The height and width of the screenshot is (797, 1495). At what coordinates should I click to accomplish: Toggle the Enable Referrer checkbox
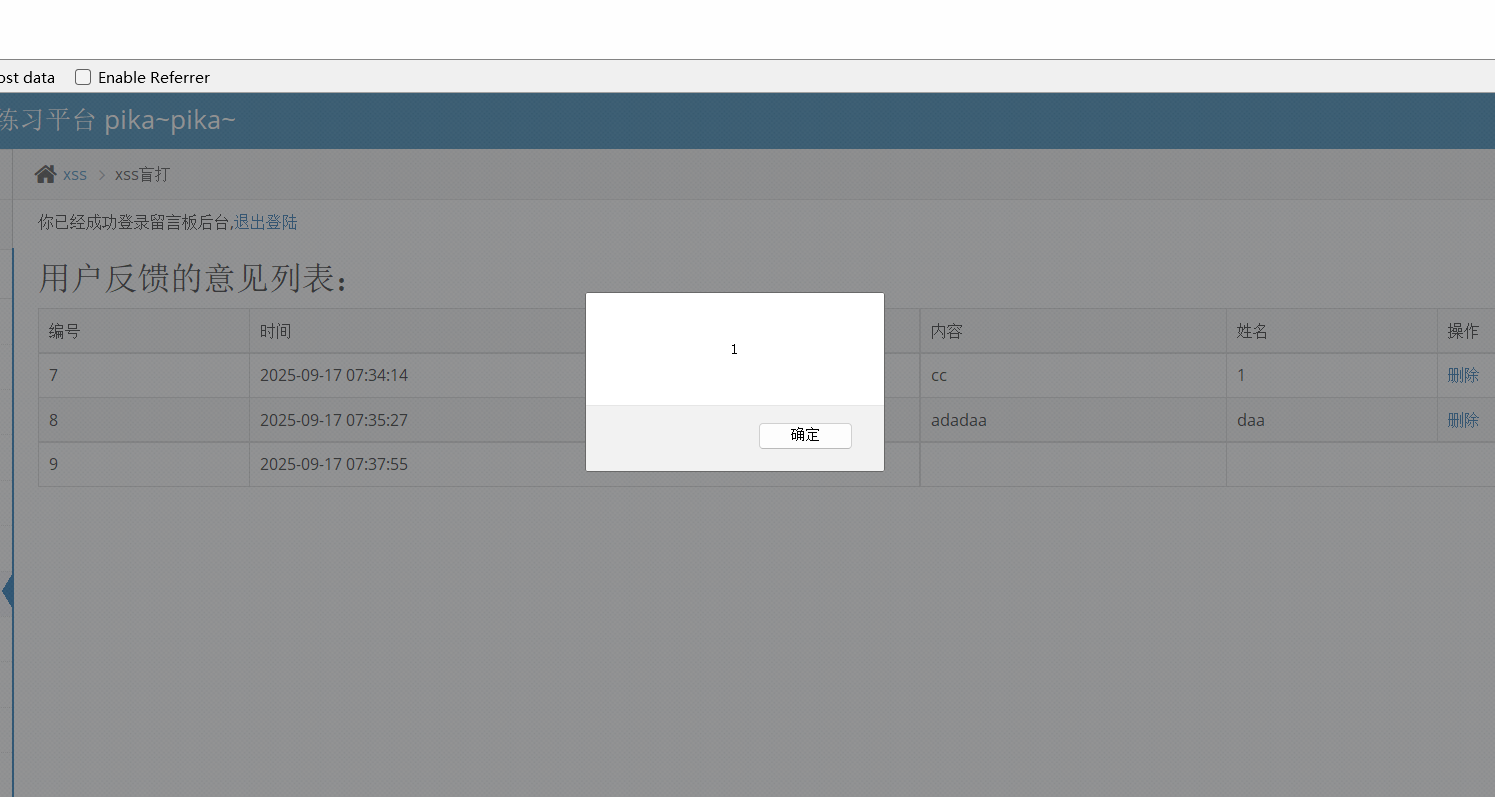[x=83, y=77]
